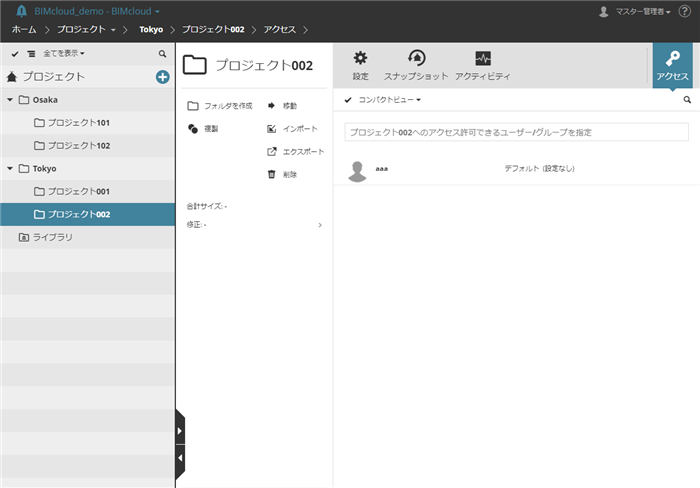Click the user/group access input field
700x488 pixels.
517,132
